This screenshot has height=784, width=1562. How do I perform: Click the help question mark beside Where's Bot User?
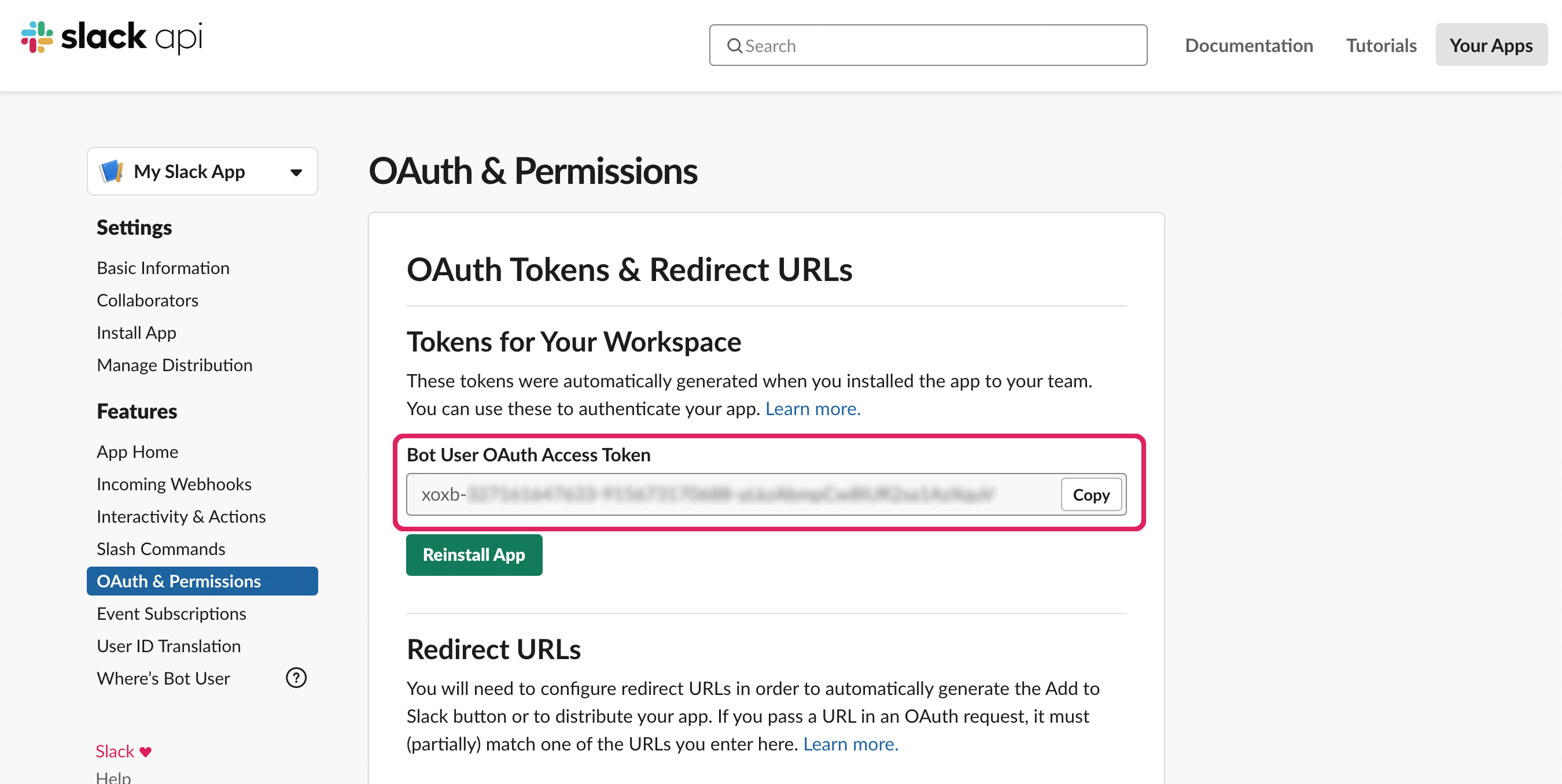tap(295, 678)
